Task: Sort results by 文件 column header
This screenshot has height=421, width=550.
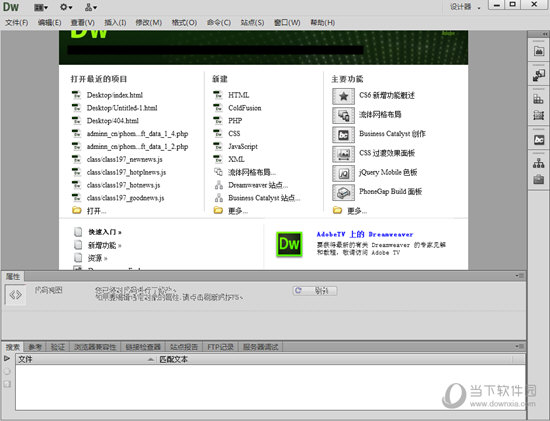Action: point(86,359)
